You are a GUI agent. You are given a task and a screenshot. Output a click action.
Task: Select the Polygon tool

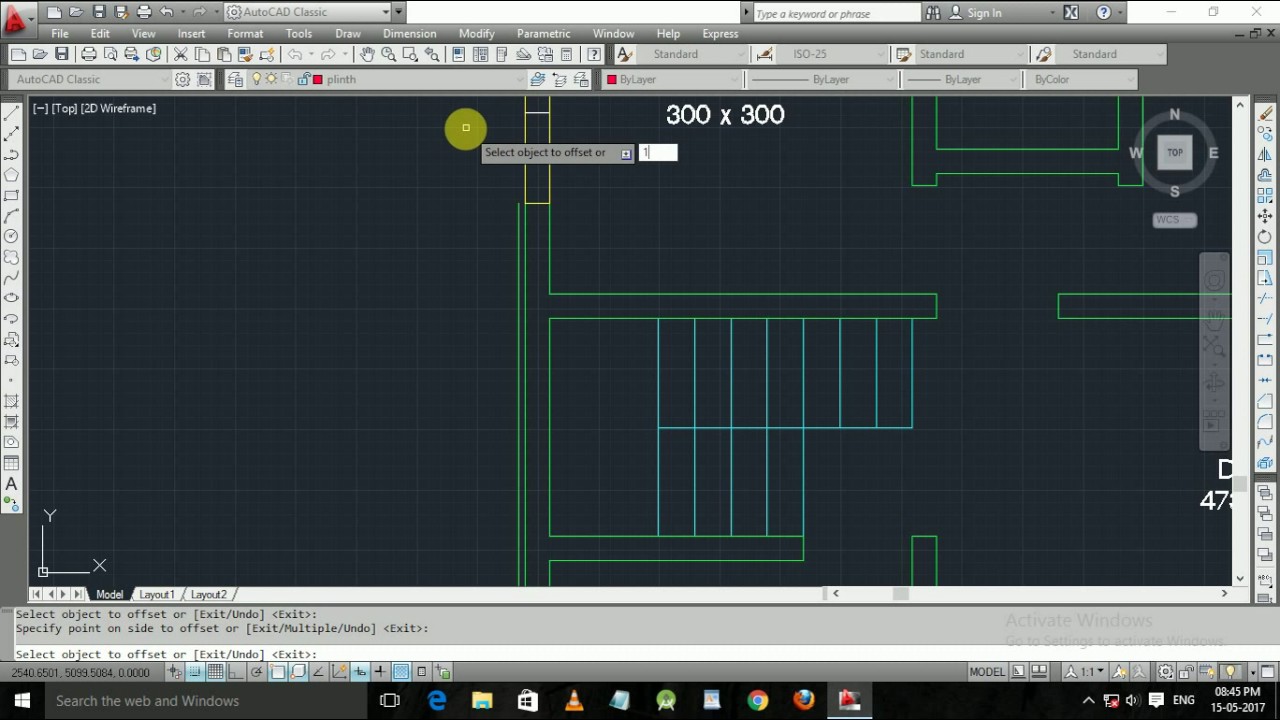tap(12, 175)
